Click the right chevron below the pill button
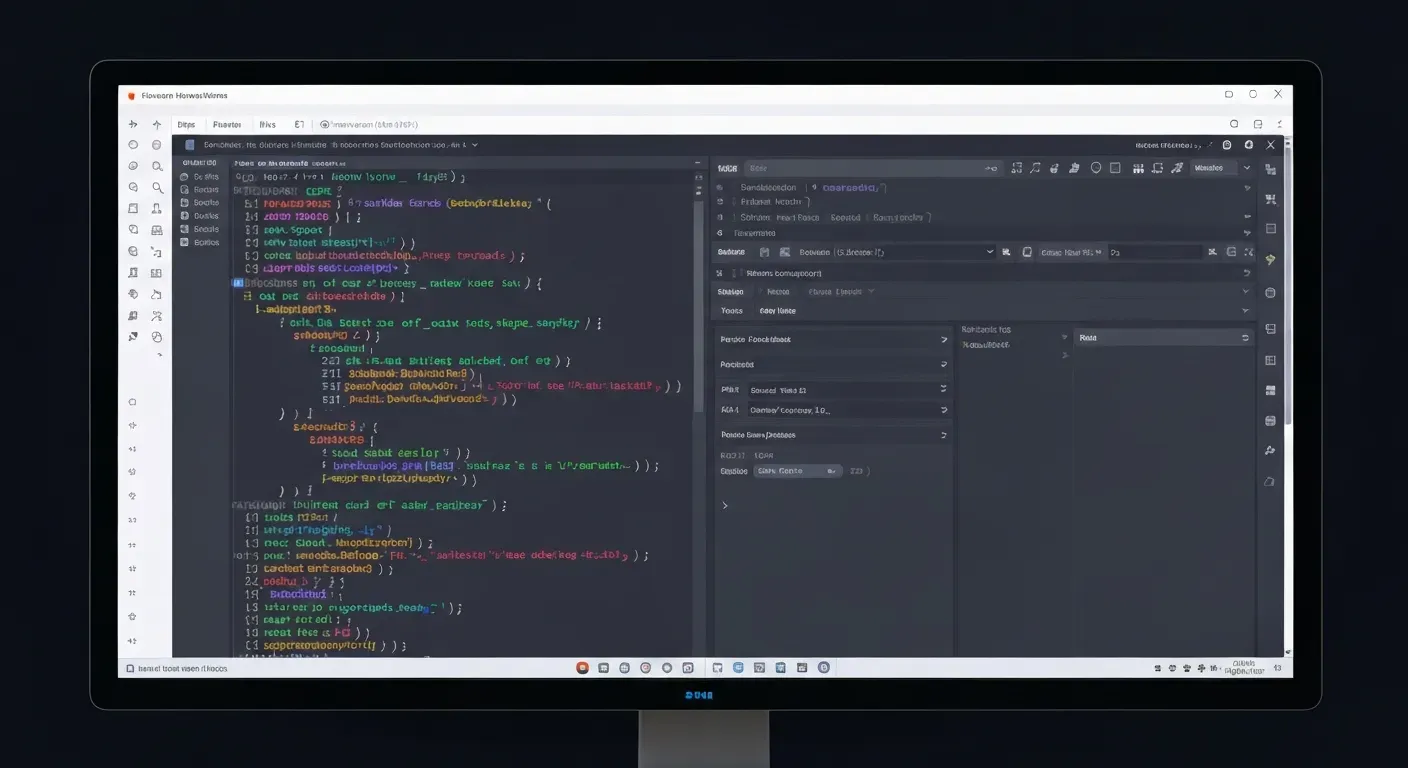This screenshot has height=768, width=1408. 725,505
